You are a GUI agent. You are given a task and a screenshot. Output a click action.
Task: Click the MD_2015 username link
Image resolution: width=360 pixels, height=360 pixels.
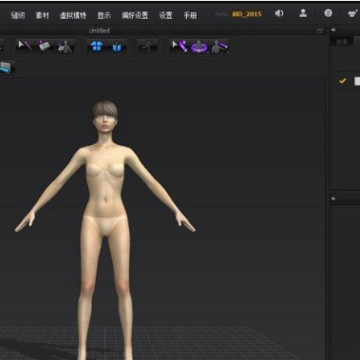click(247, 14)
